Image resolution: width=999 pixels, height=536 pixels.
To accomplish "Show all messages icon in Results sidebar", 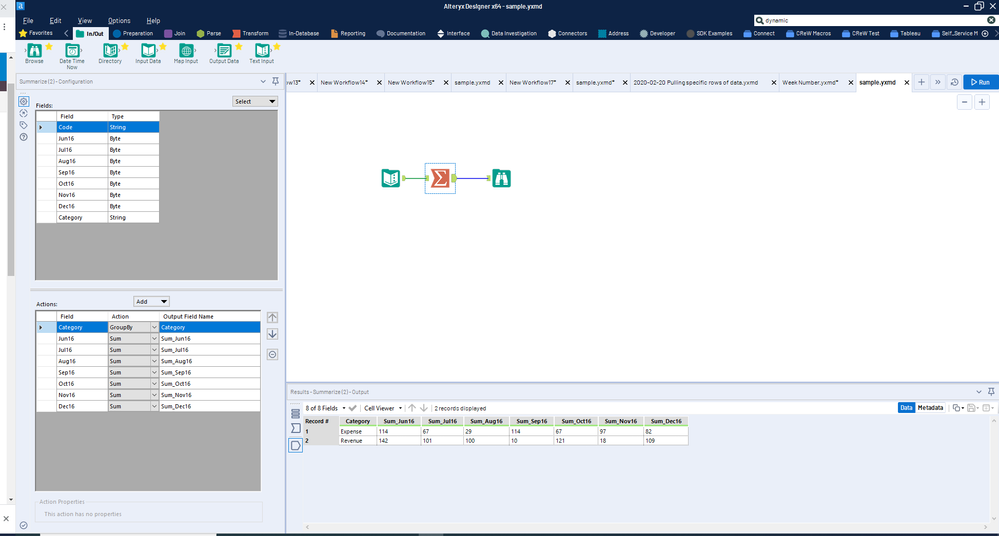I will click(296, 414).
